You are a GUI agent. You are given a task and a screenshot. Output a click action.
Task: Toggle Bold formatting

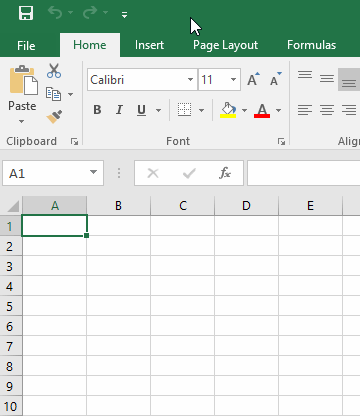pos(97,110)
